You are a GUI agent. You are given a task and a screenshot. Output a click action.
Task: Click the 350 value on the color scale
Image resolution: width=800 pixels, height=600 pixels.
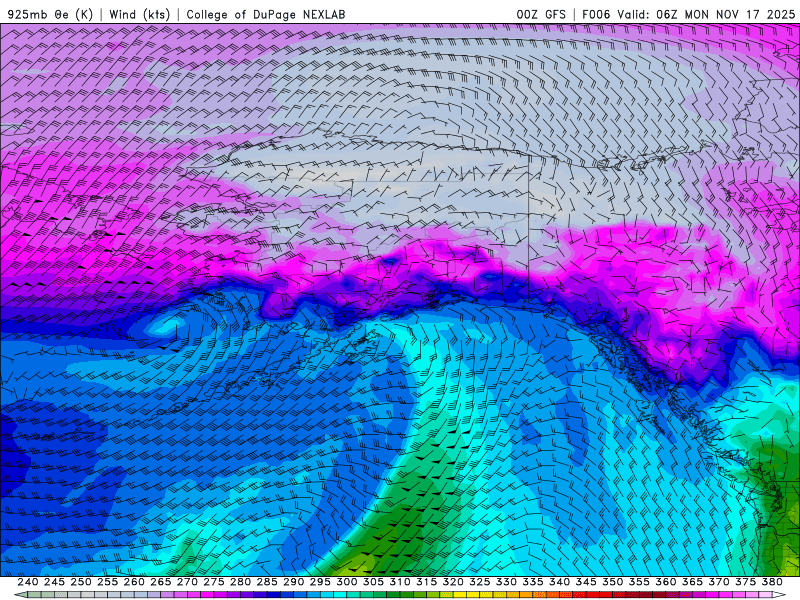pyautogui.click(x=612, y=582)
